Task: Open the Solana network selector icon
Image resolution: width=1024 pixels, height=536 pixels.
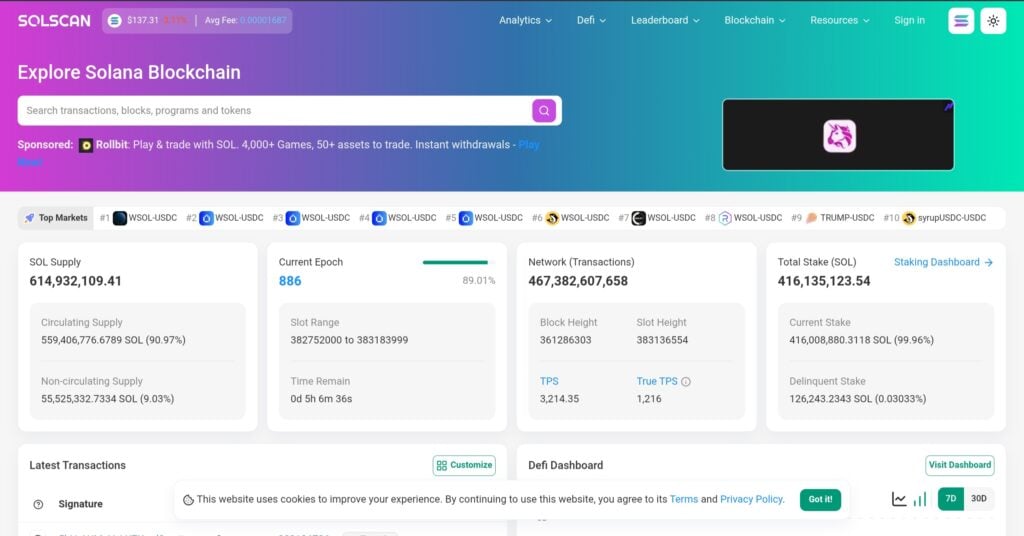Action: [961, 21]
